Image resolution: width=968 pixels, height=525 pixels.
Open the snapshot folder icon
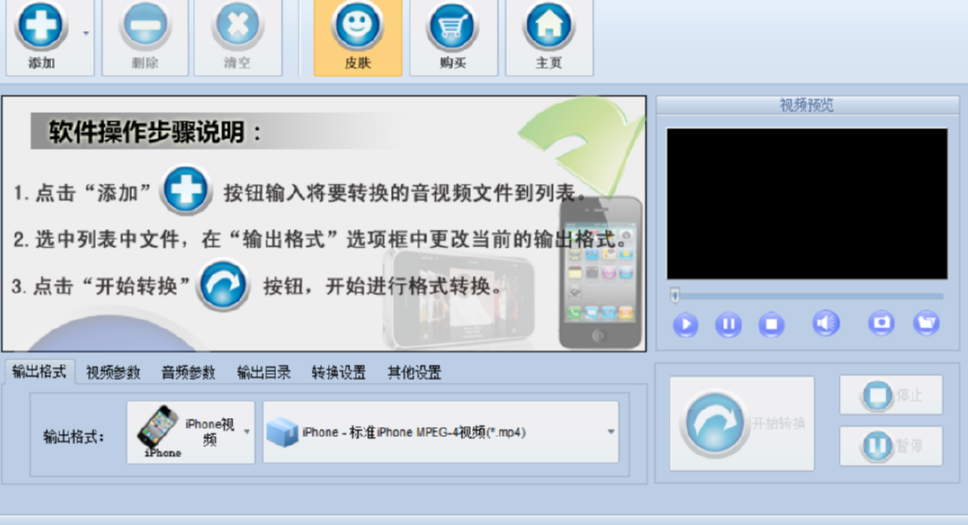tap(926, 323)
